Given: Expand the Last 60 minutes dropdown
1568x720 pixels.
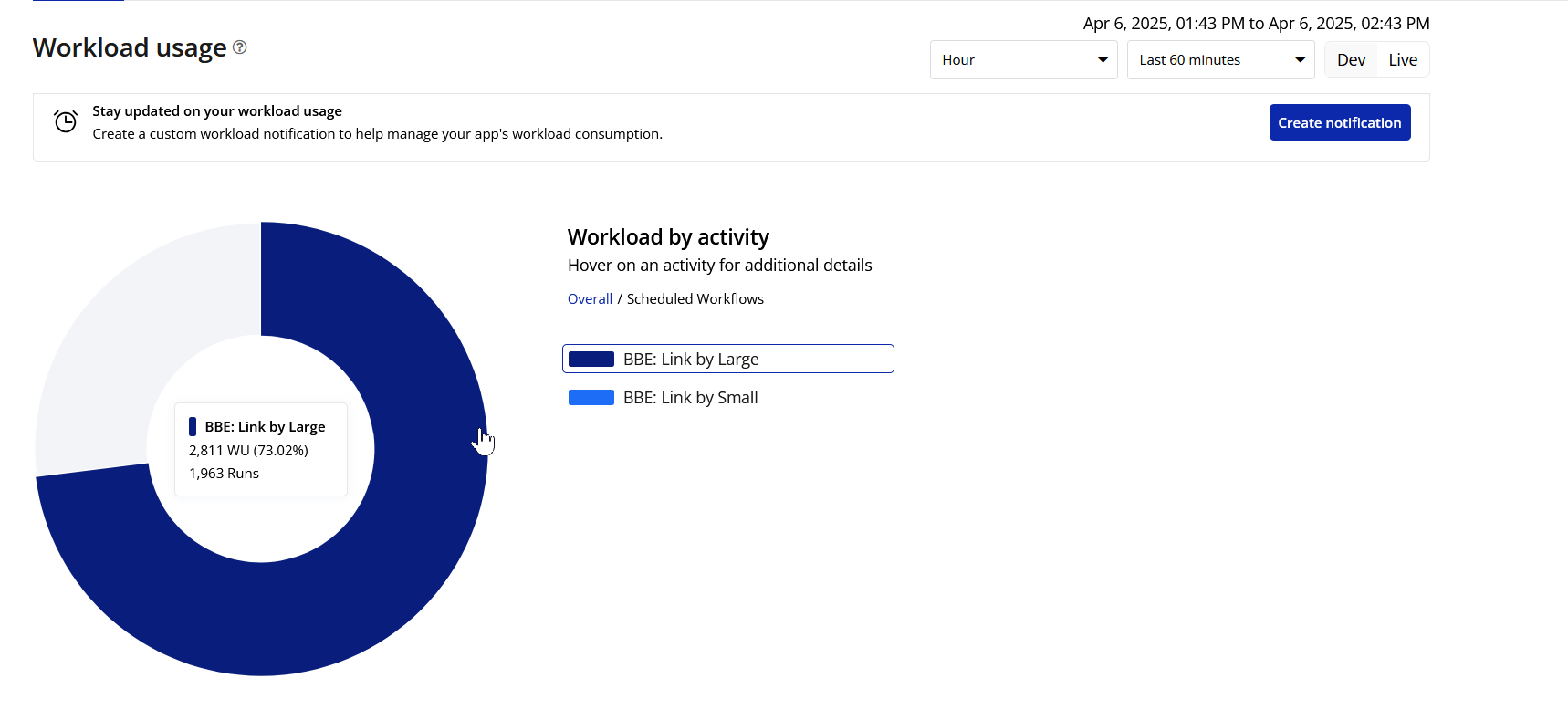Looking at the screenshot, I should coord(1220,60).
